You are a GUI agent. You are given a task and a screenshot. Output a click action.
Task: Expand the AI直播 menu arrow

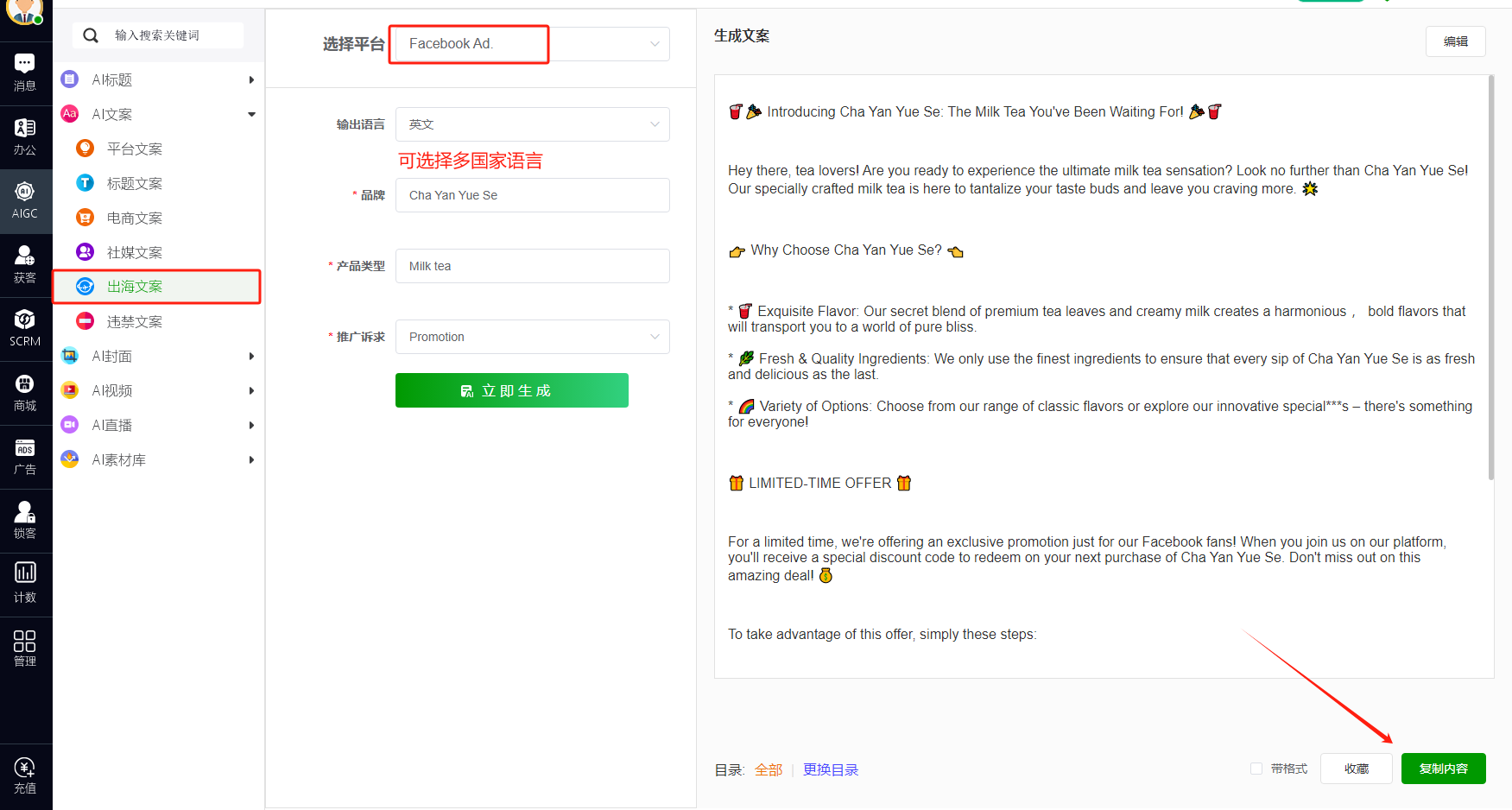point(251,425)
